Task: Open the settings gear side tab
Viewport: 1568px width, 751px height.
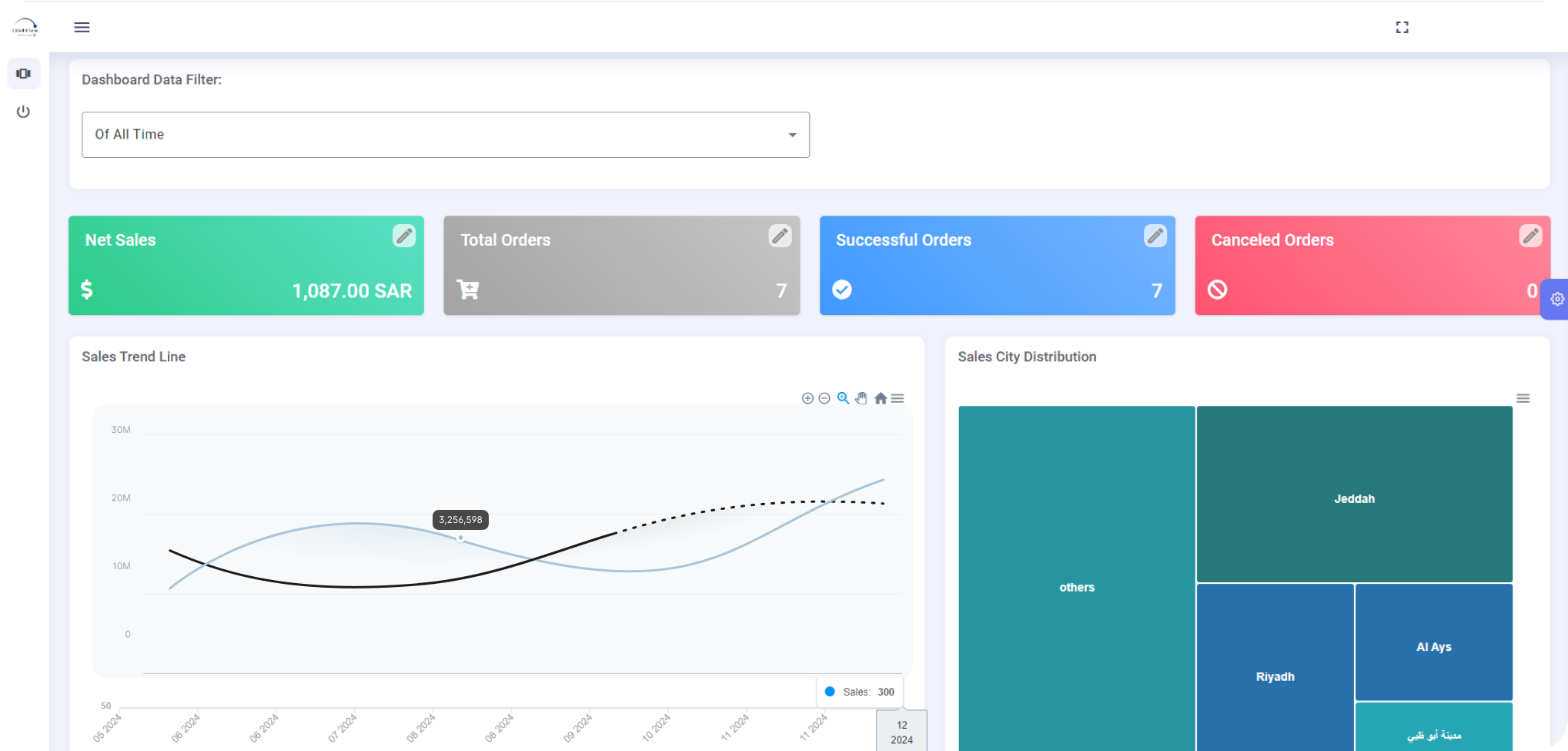Action: pos(1556,299)
